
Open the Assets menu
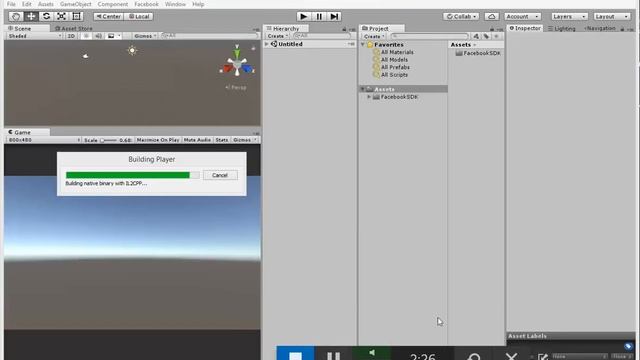(46, 4)
